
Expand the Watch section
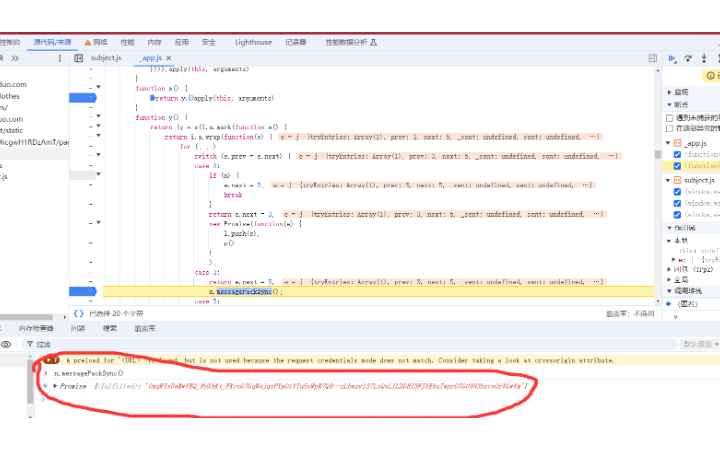(x=669, y=92)
